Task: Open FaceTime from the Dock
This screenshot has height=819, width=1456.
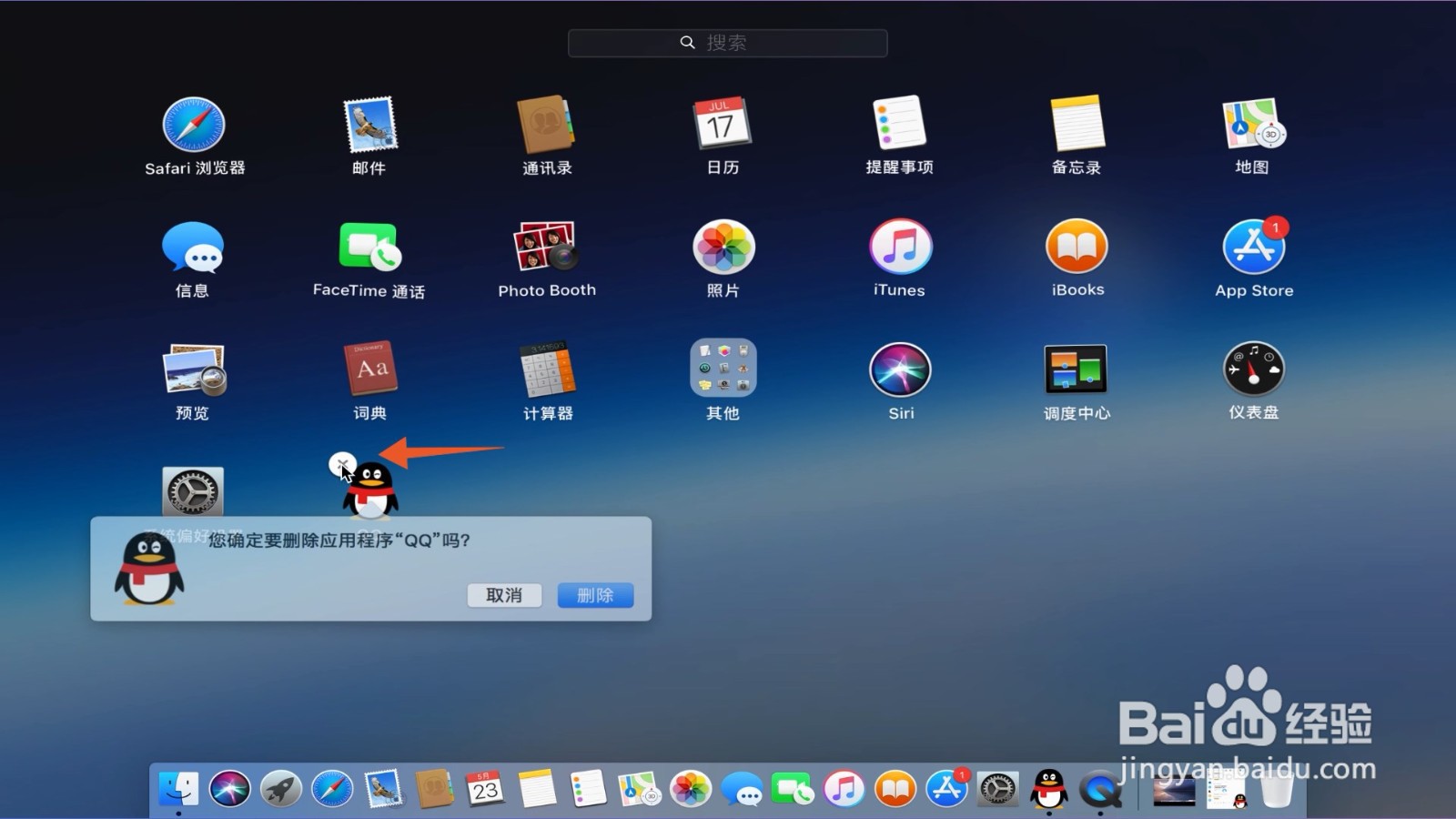Action: pyautogui.click(x=793, y=788)
